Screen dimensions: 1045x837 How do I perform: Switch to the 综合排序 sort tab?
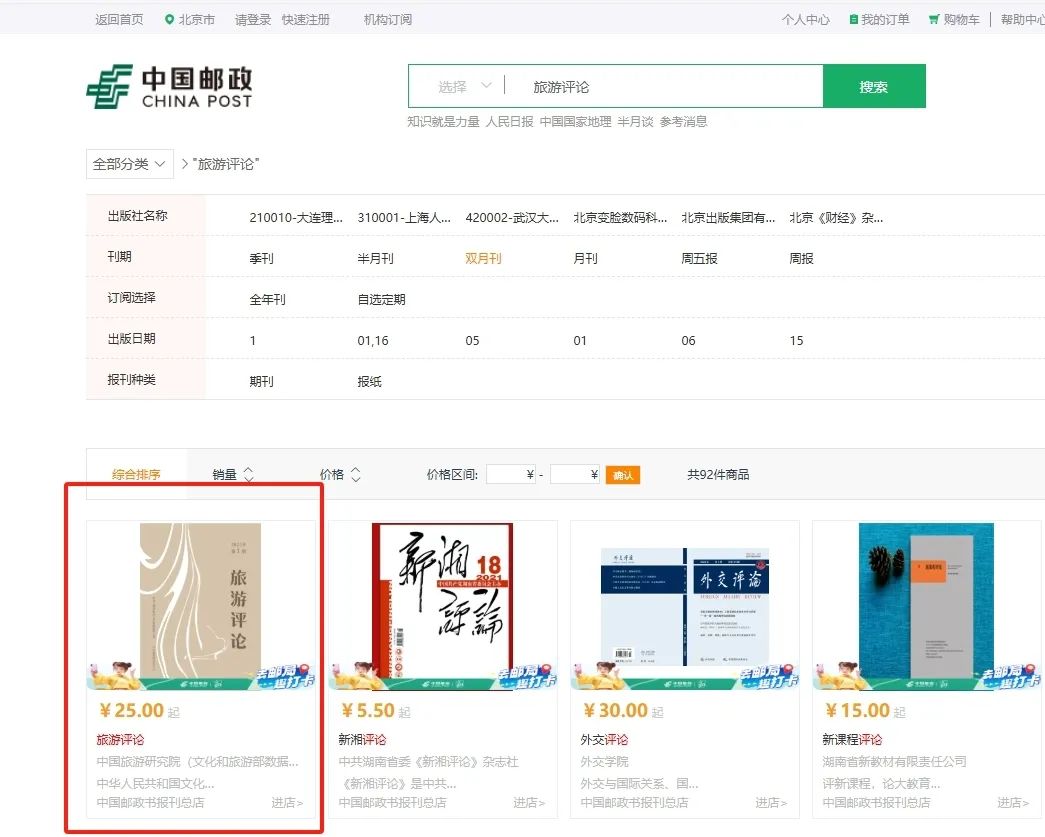136,475
